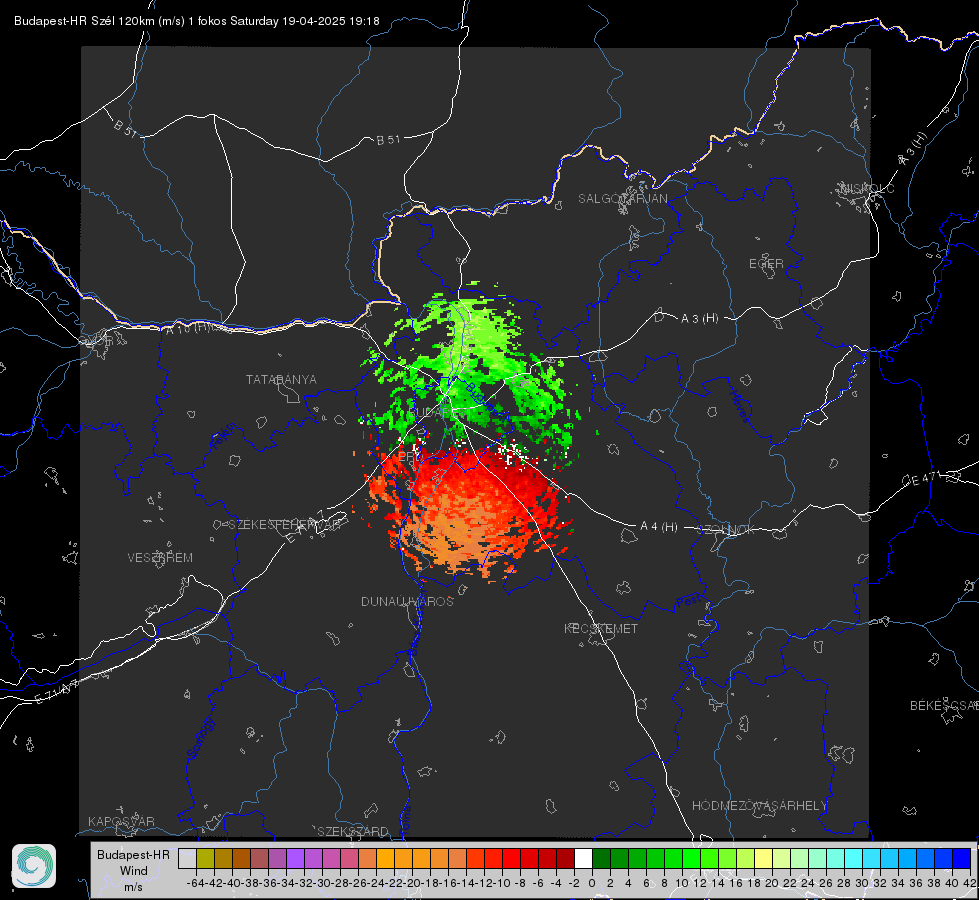Click the pale yellow swatch above value 20
979x900 pixels.
coord(763,858)
